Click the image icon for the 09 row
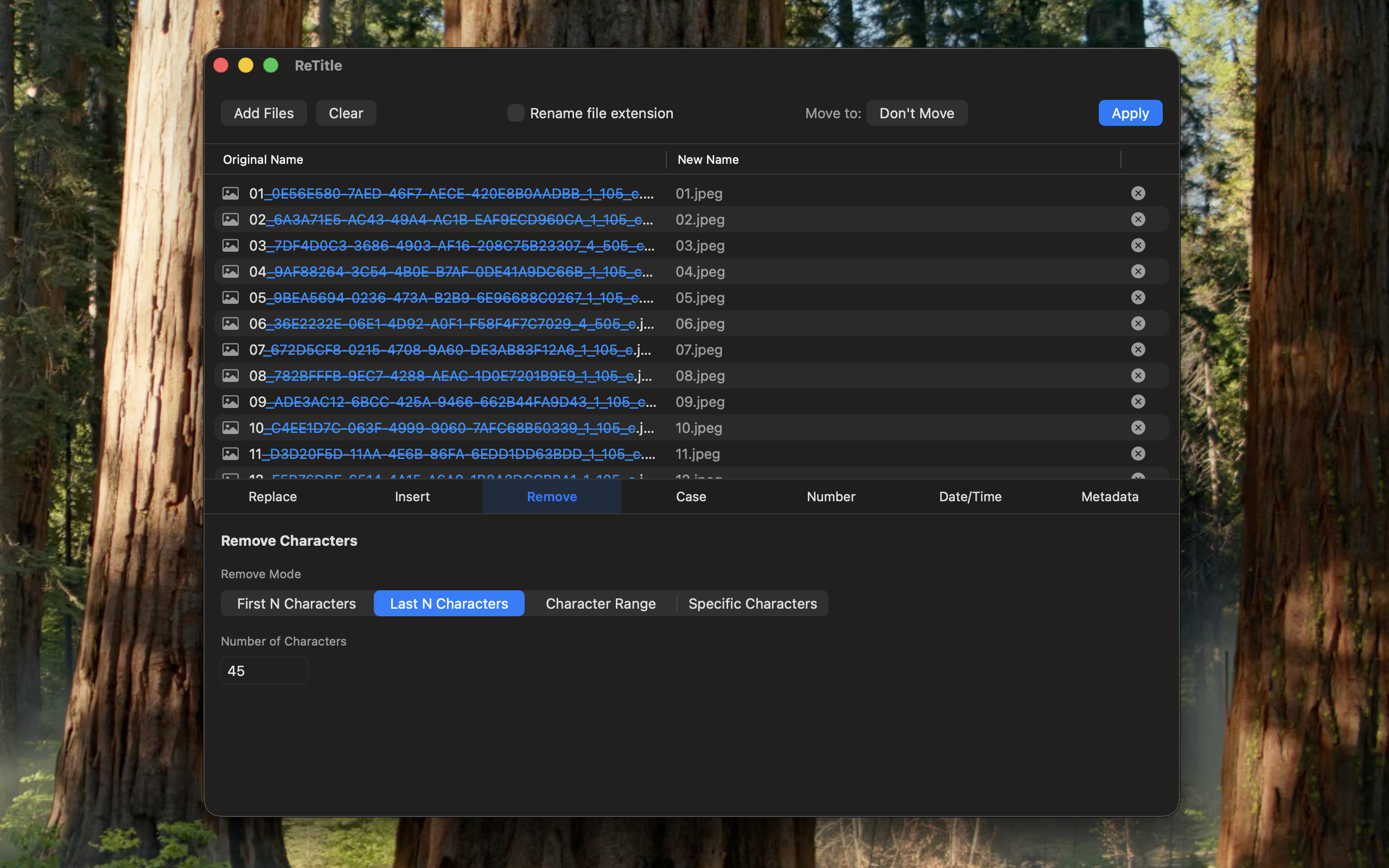1389x868 pixels. pos(231,401)
